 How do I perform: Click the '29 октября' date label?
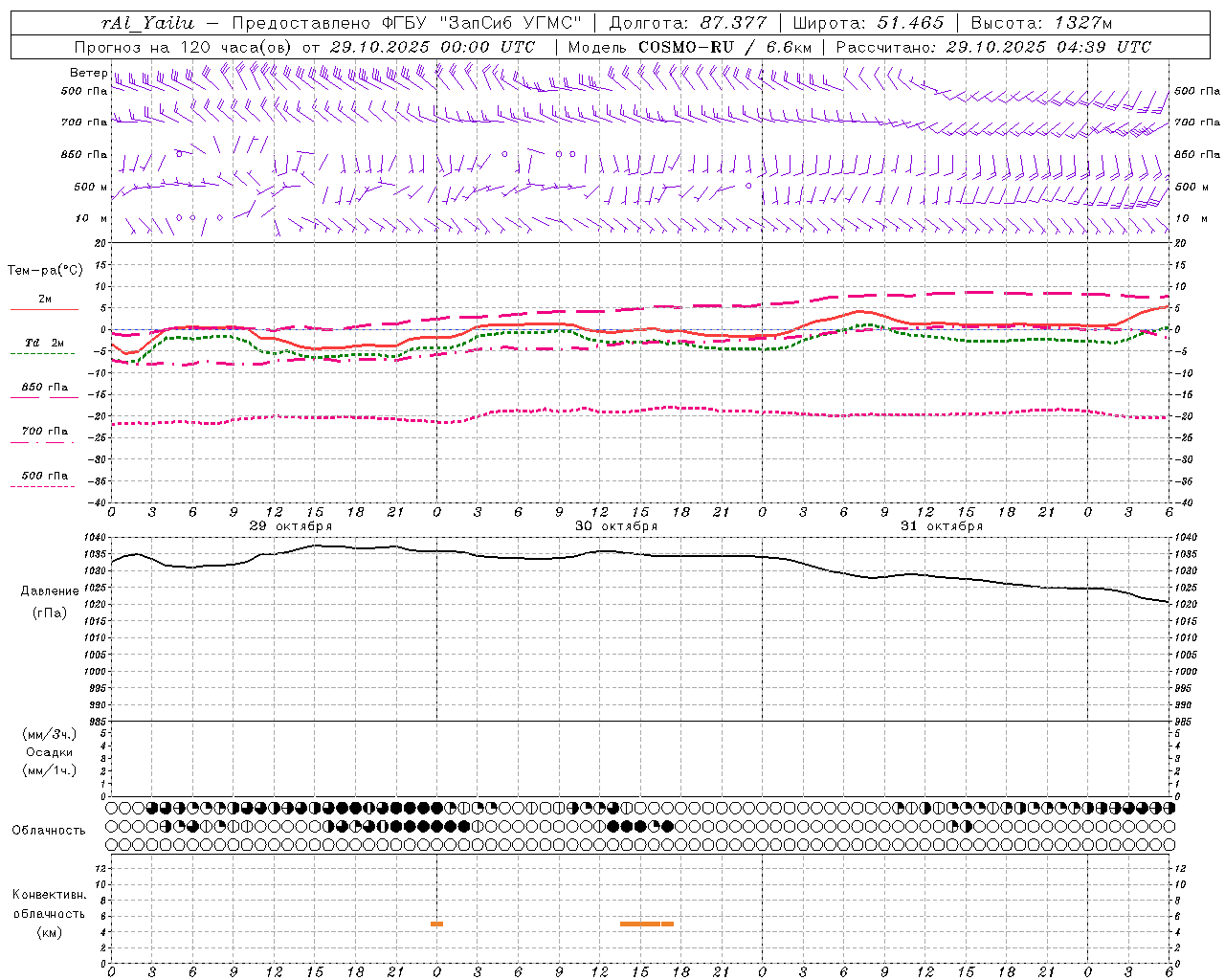coord(291,526)
